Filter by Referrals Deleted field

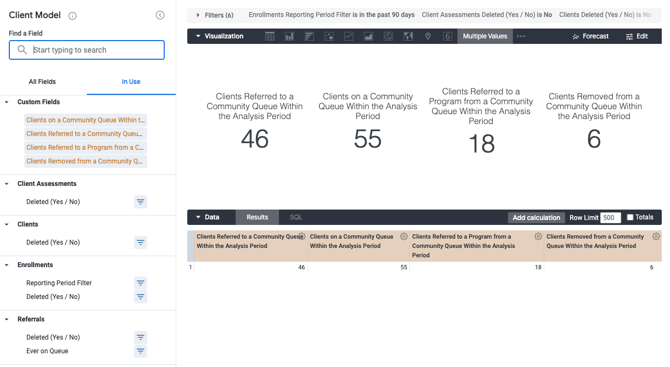(x=140, y=337)
